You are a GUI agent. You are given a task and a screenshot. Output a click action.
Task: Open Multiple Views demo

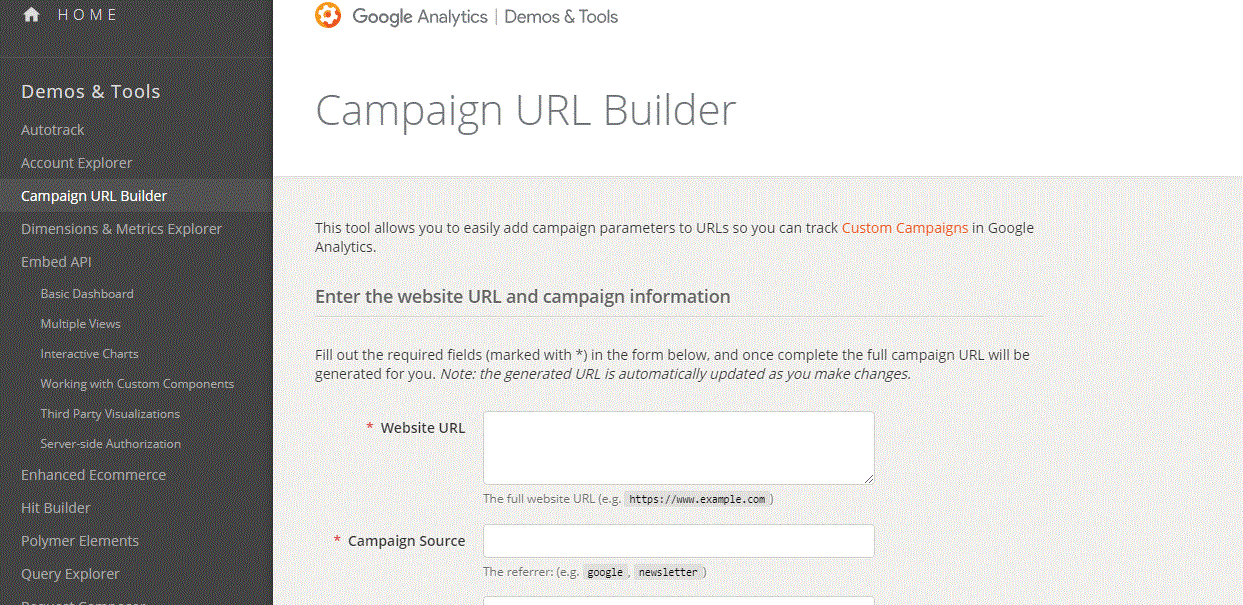point(80,324)
